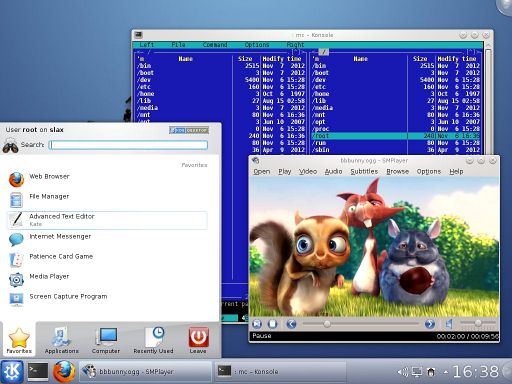
Task: Open the system tray volume control
Action: (403, 372)
